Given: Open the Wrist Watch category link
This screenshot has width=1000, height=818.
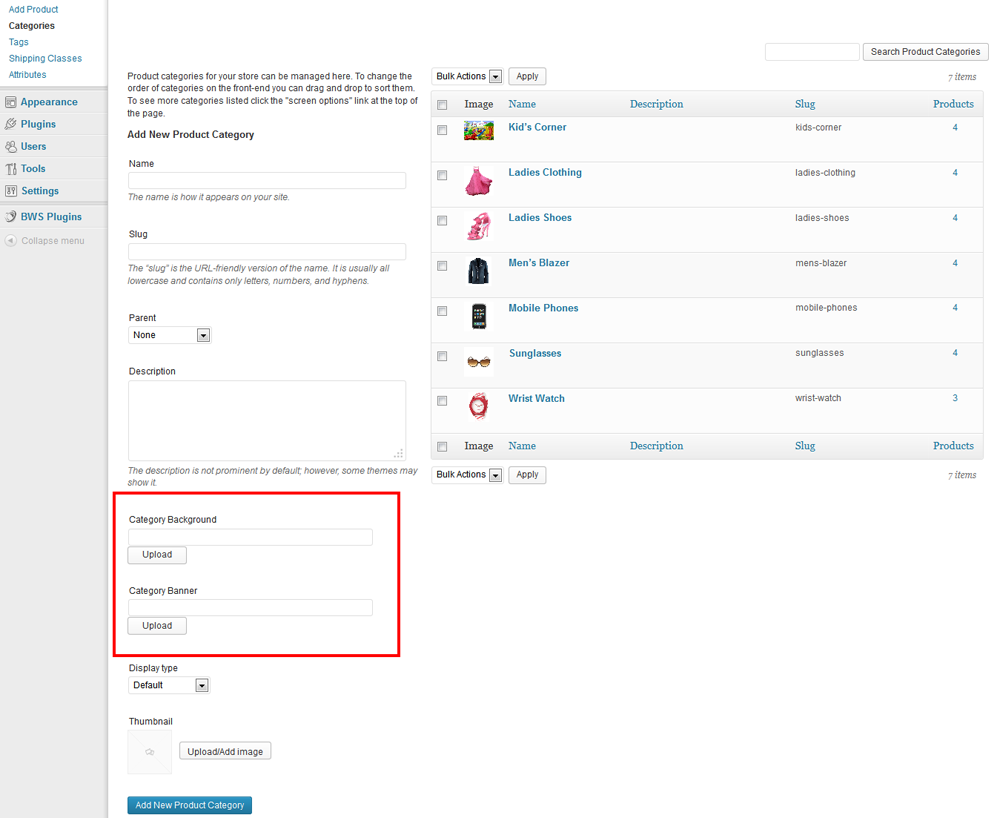Looking at the screenshot, I should [x=536, y=398].
